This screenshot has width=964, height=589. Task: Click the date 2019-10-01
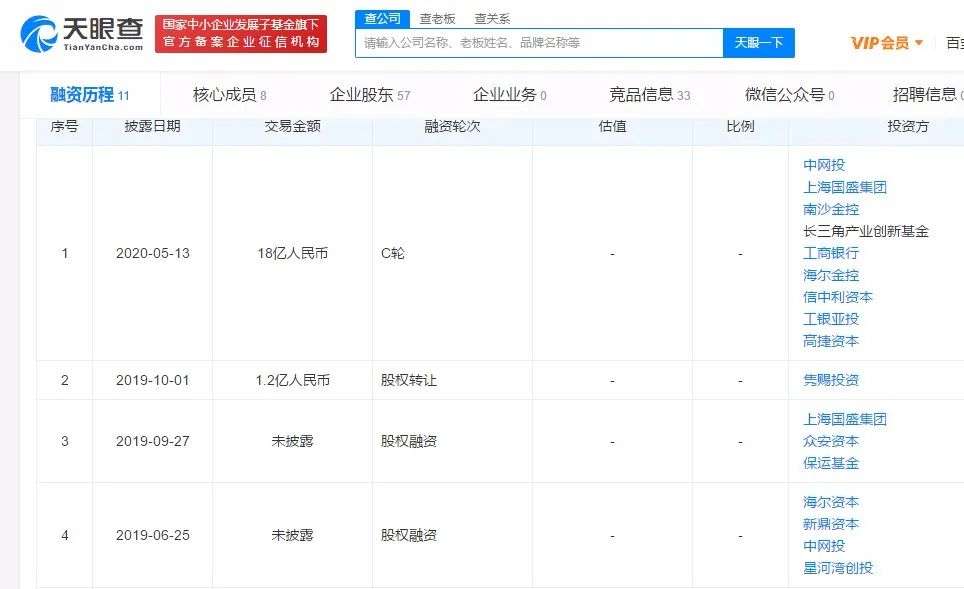(x=152, y=381)
